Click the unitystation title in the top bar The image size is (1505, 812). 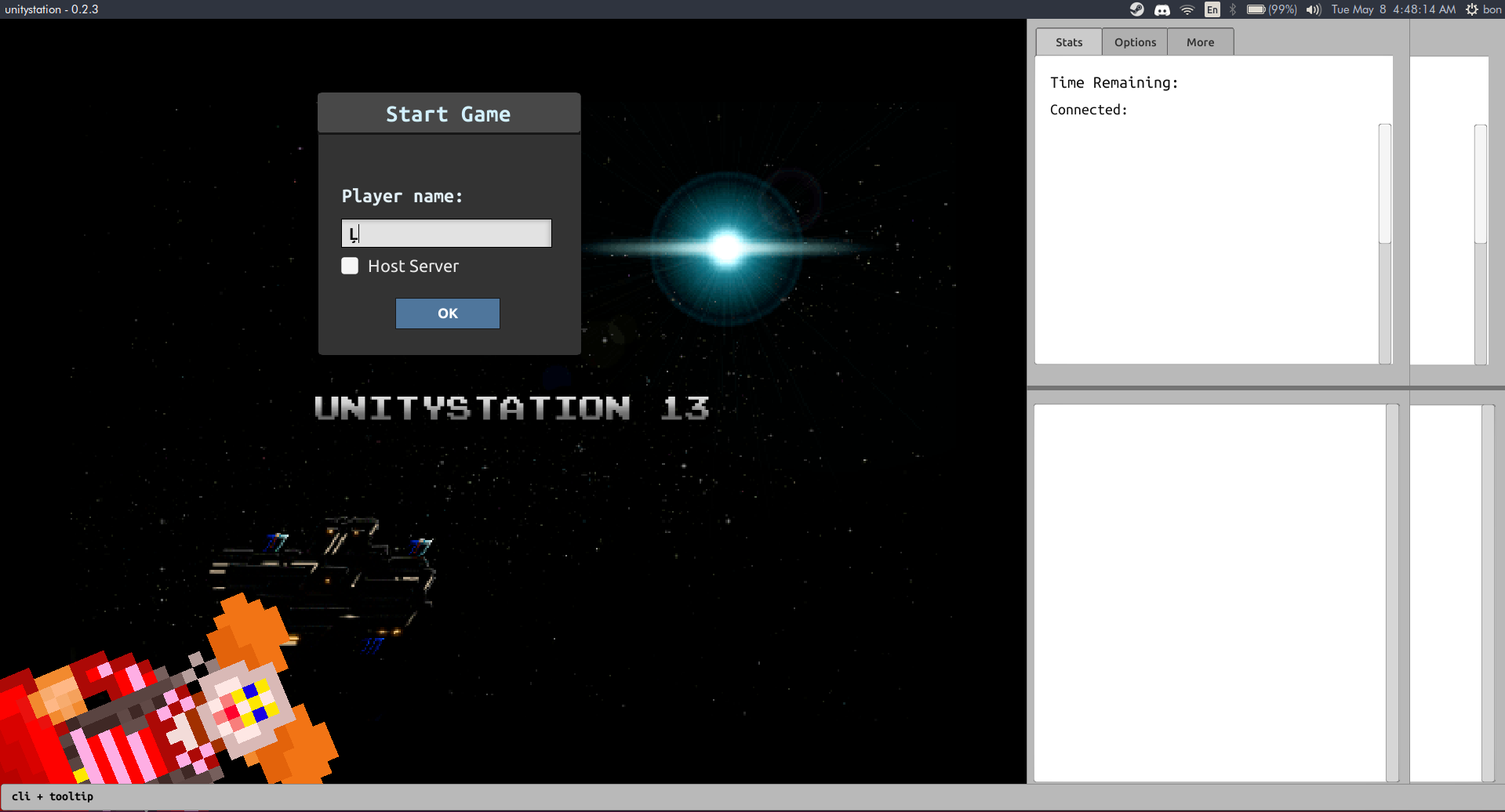tap(52, 9)
